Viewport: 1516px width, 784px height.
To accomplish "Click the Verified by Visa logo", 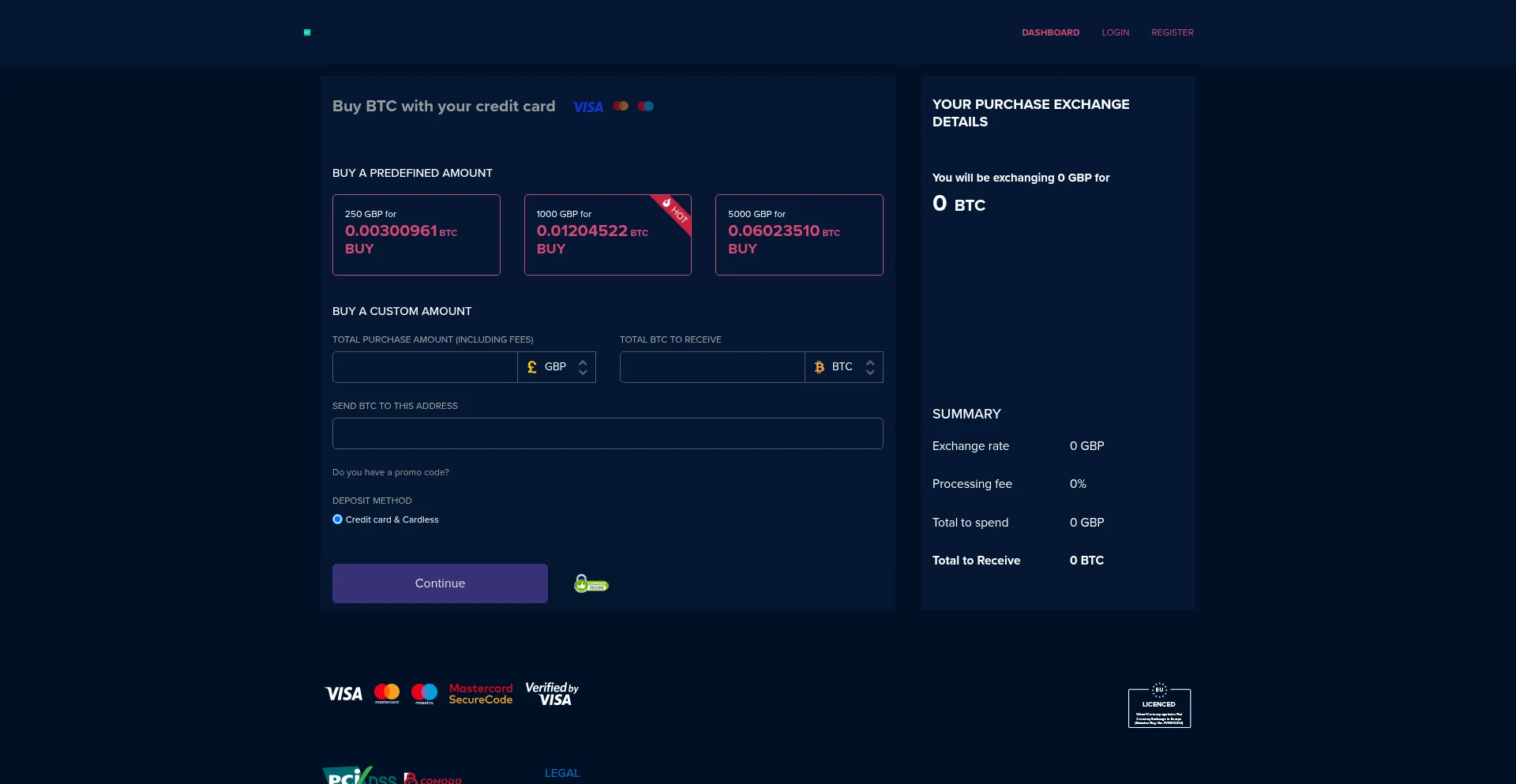I will click(x=552, y=694).
